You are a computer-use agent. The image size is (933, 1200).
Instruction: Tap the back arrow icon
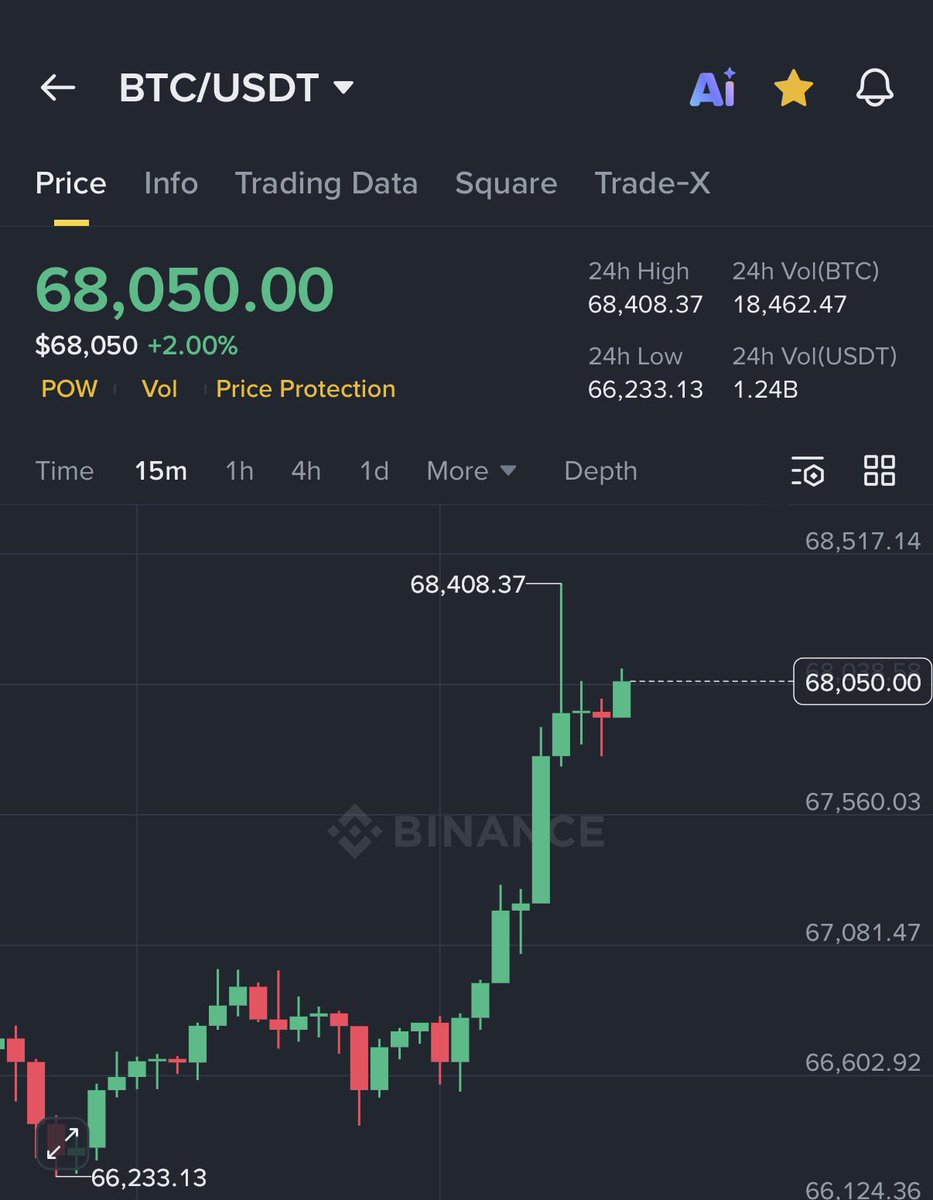tap(57, 88)
